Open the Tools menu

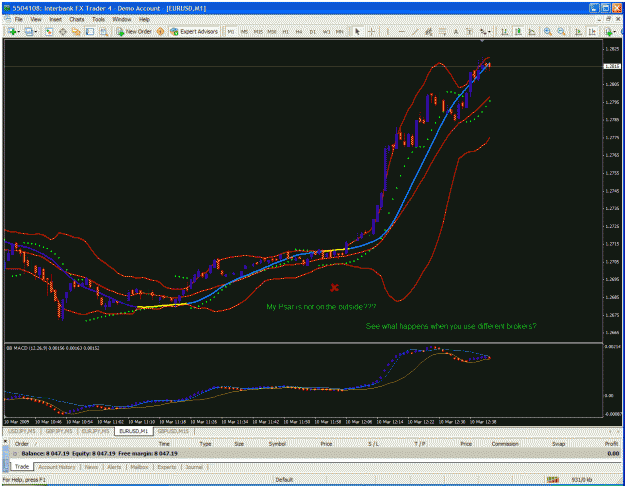(x=98, y=19)
